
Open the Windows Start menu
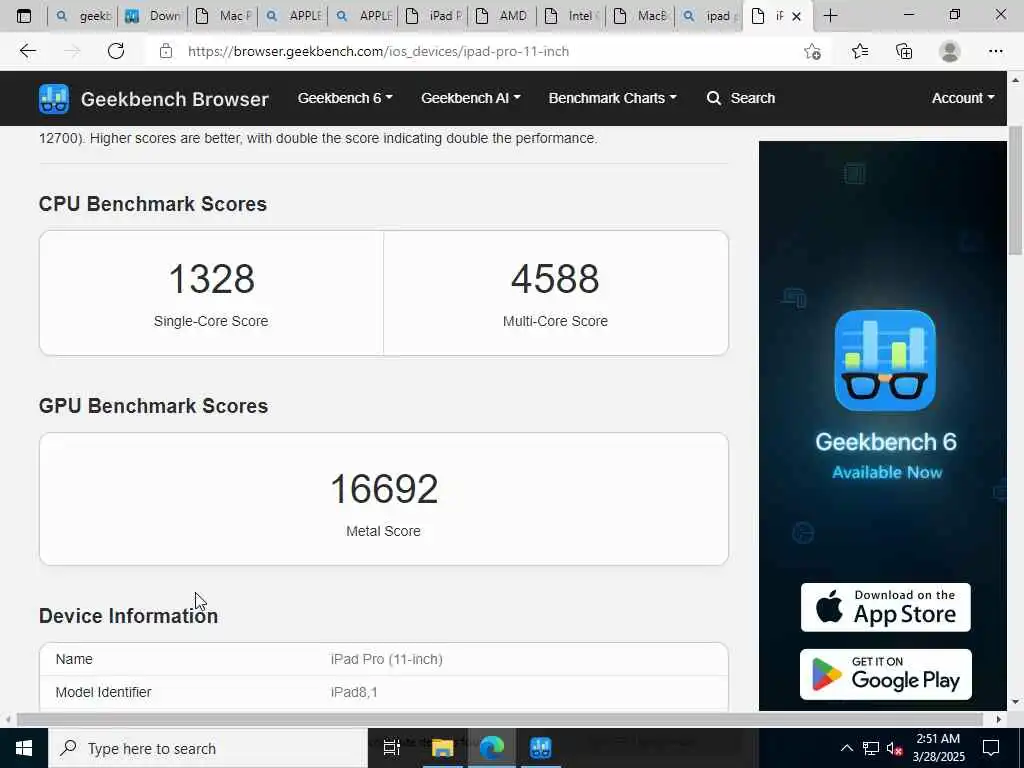pos(24,748)
